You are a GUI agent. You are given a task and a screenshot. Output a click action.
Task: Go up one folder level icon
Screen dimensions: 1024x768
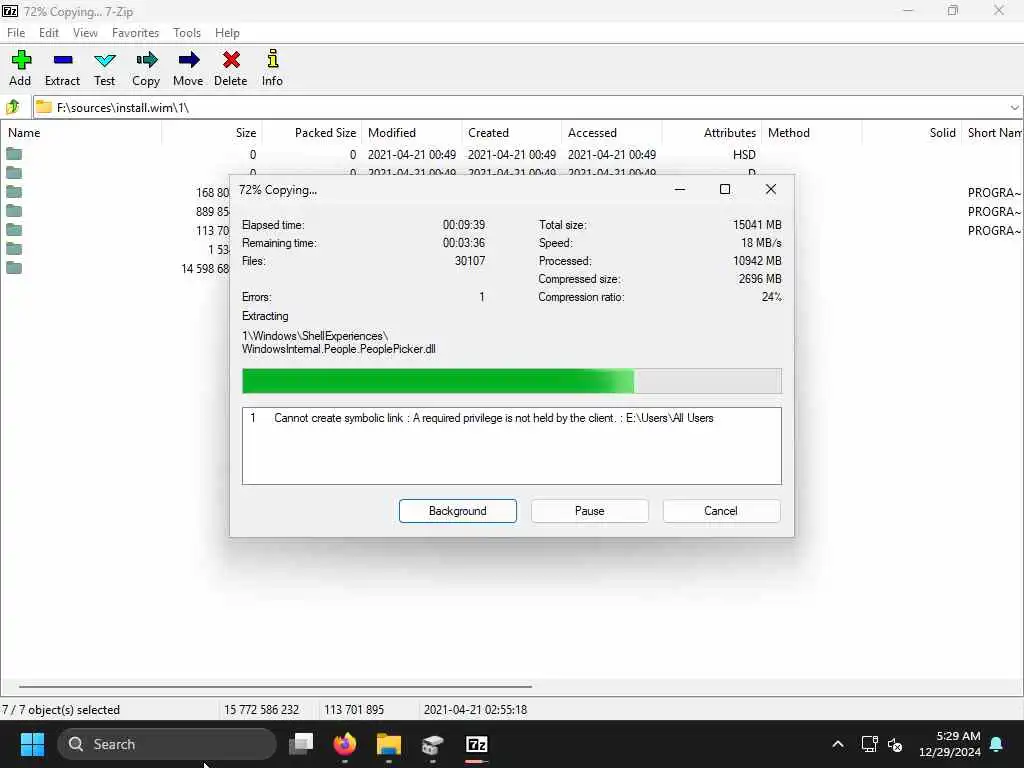pos(13,107)
